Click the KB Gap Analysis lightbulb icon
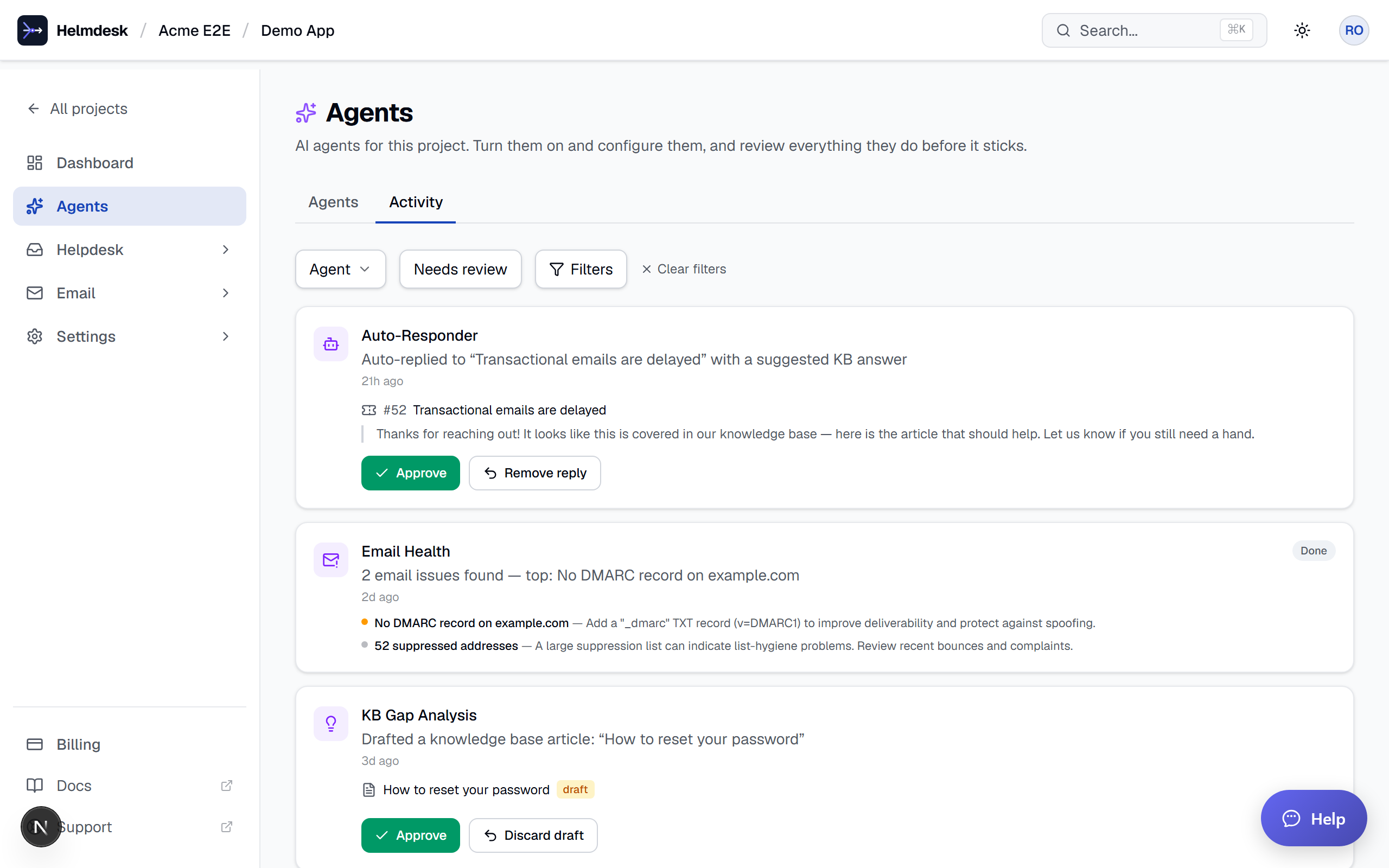 coord(330,723)
